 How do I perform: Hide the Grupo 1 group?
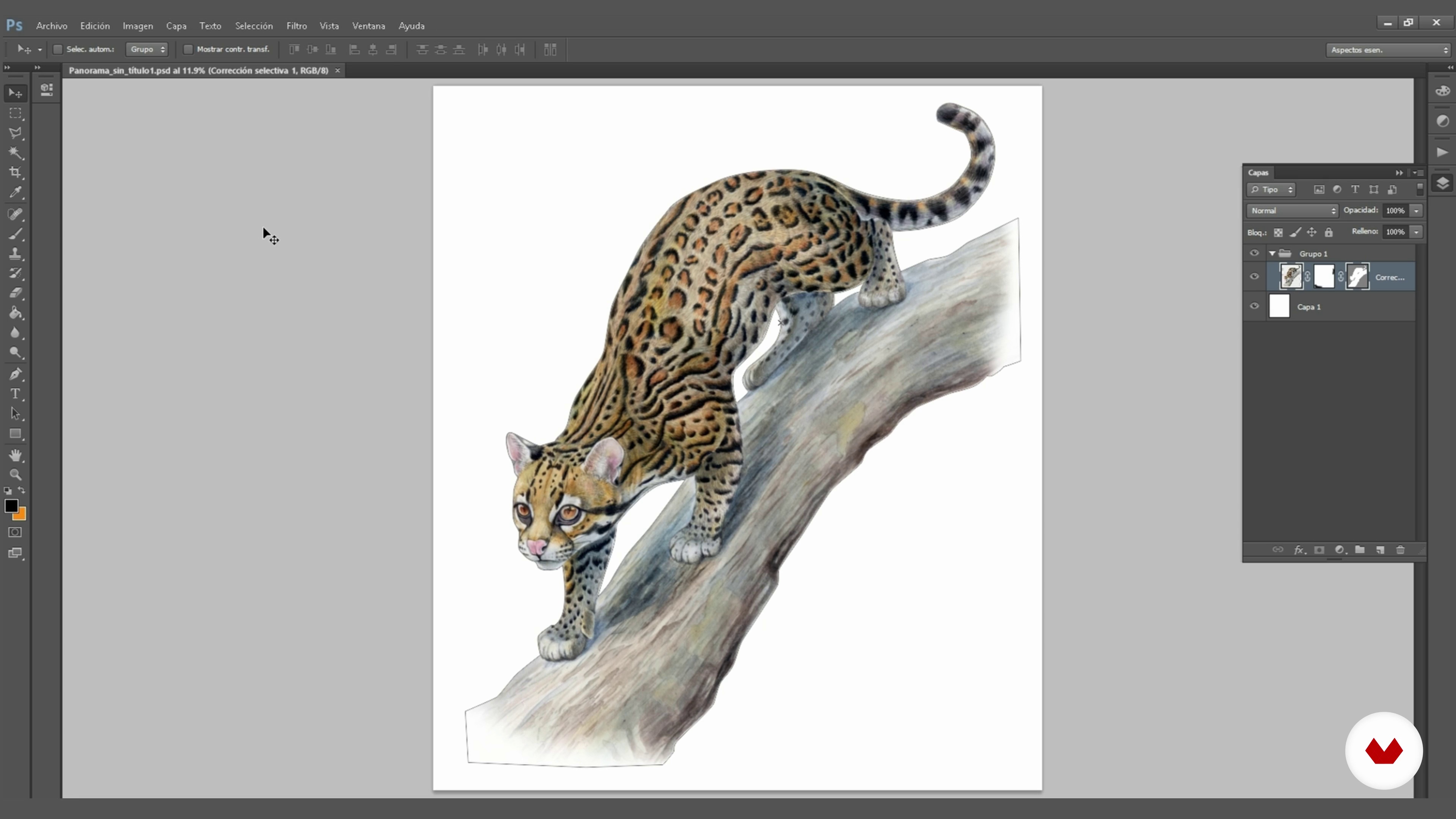click(1254, 253)
